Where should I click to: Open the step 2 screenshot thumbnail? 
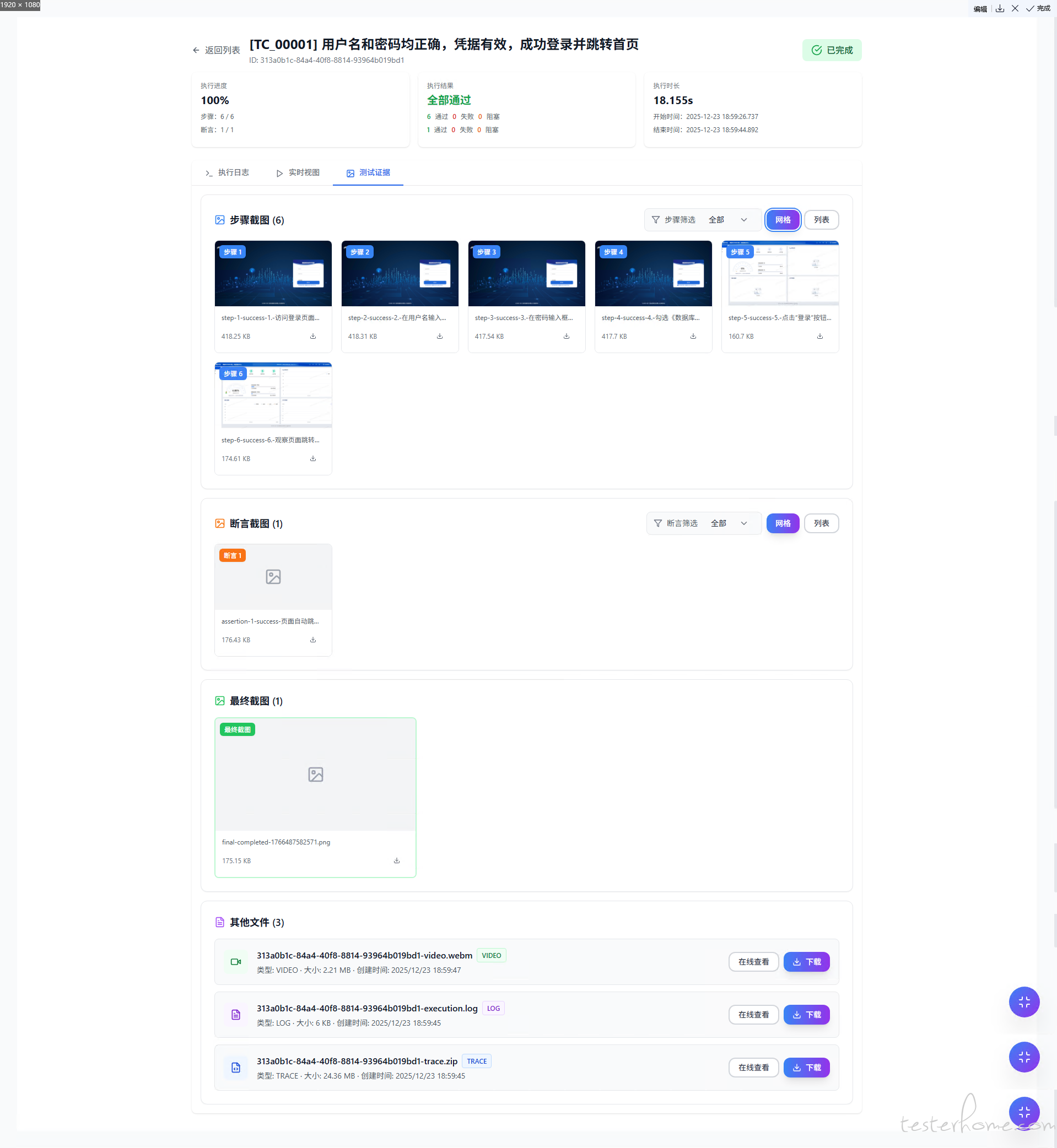coord(399,274)
